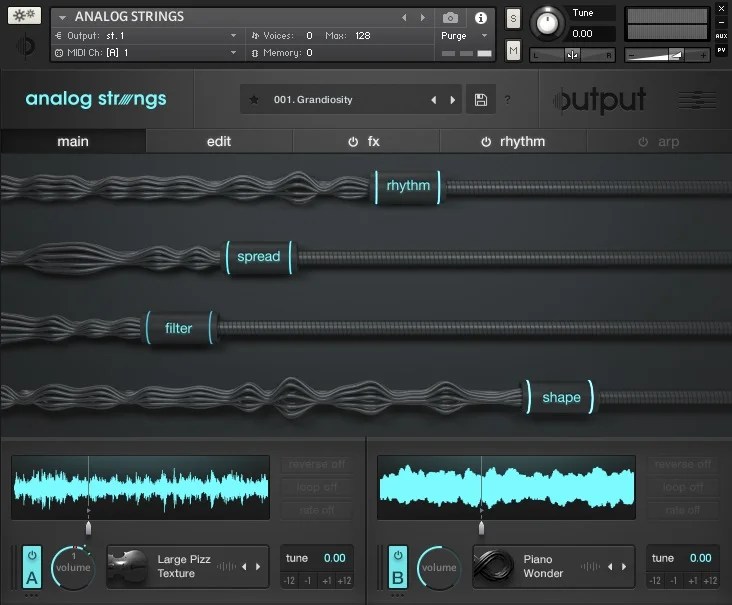Tune layer B up 12 semitones
The height and width of the screenshot is (605, 732).
711,581
